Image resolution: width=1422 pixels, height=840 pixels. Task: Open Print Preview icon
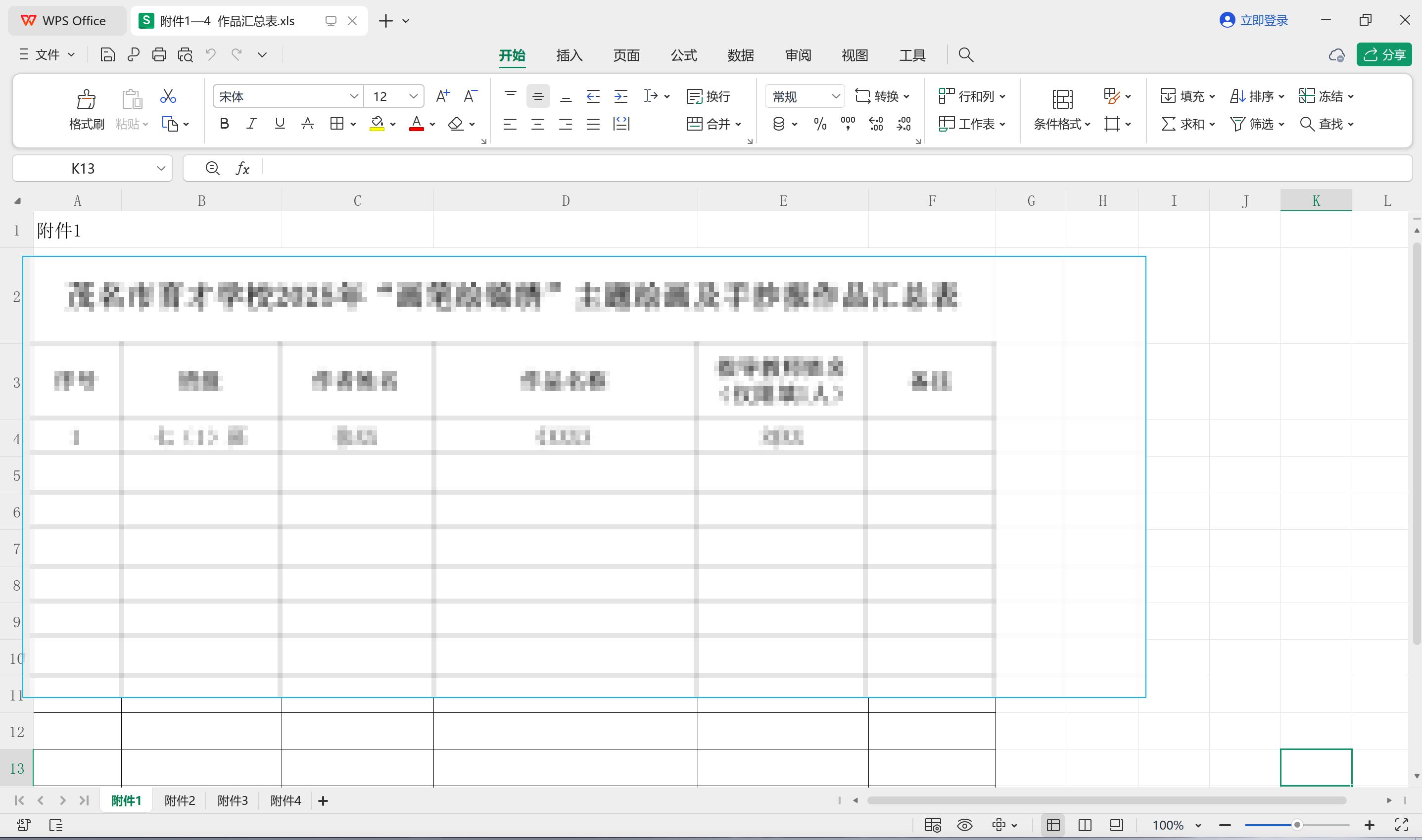click(186, 55)
